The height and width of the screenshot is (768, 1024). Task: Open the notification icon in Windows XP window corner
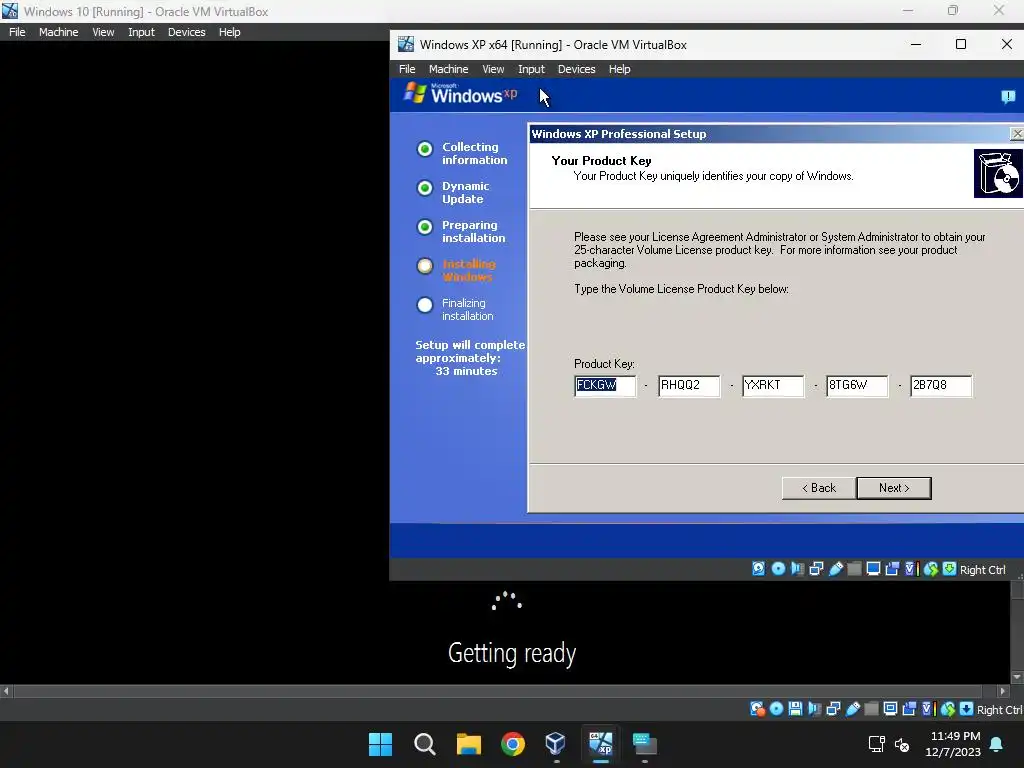(1008, 97)
